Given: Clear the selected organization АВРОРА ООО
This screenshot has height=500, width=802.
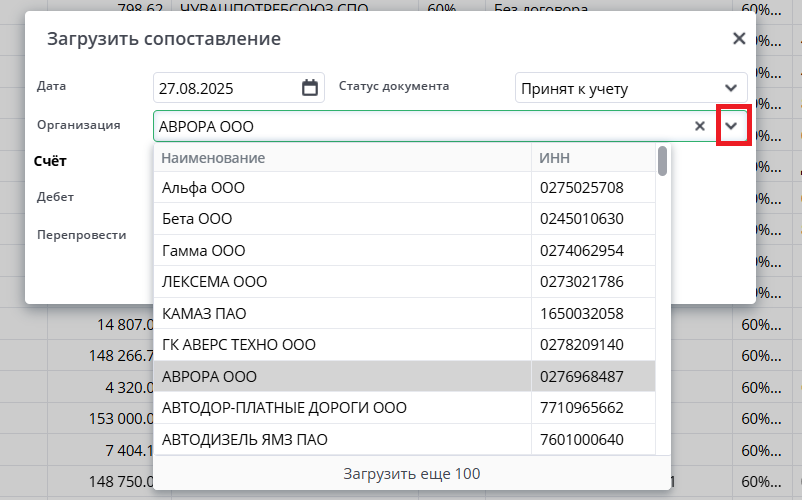Looking at the screenshot, I should (x=700, y=126).
